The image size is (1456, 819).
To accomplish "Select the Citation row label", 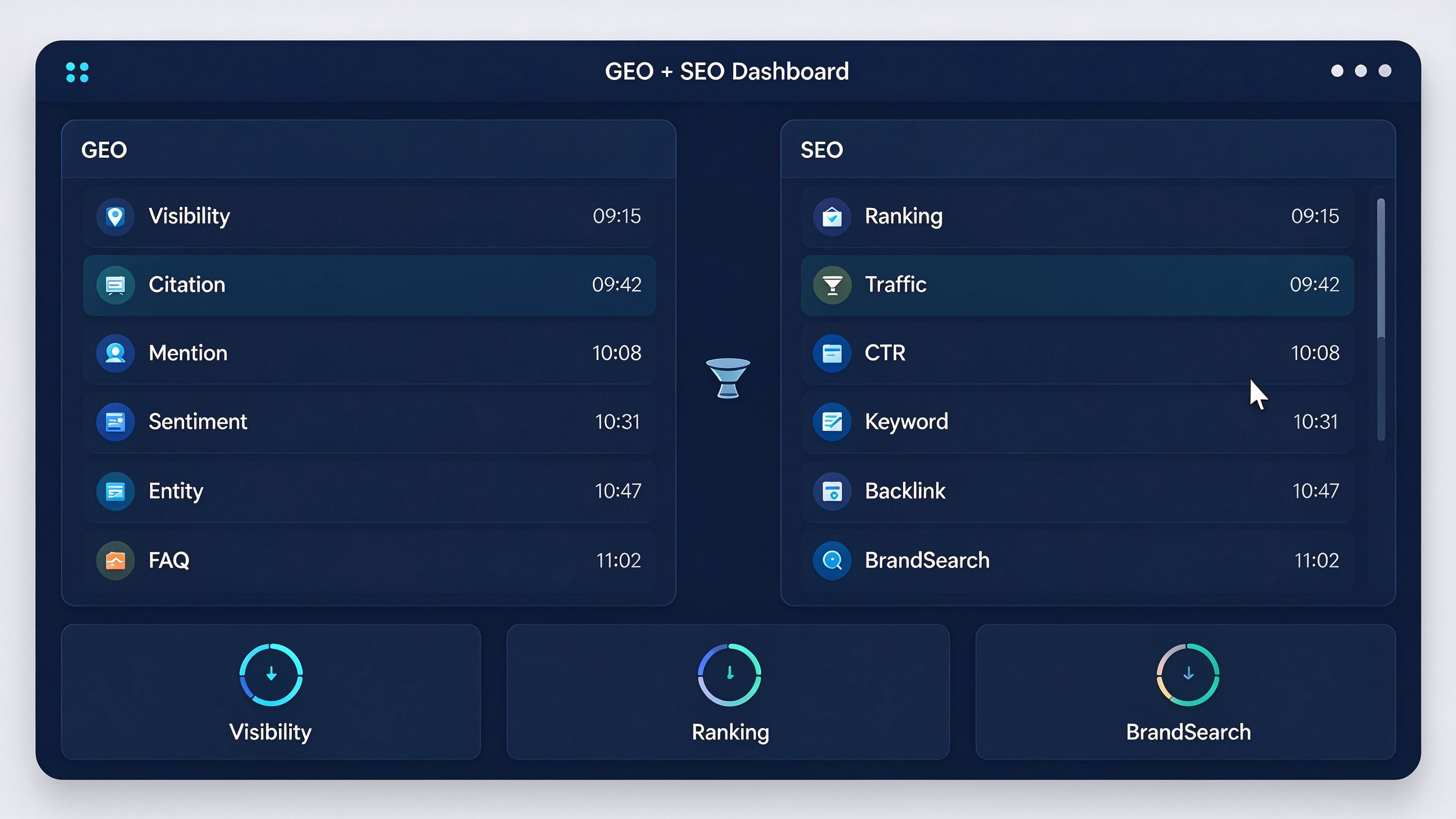I will coord(187,285).
